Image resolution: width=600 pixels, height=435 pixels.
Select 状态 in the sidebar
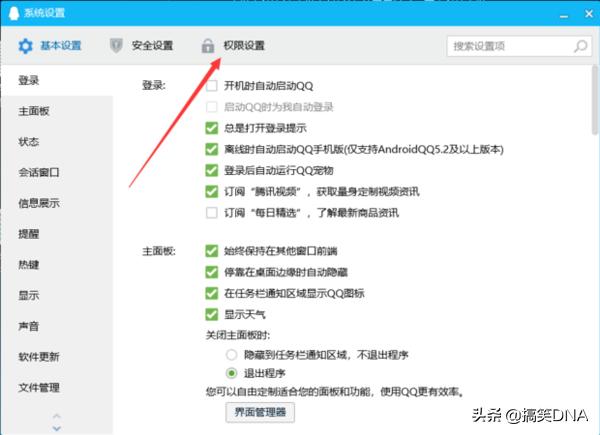(57, 142)
